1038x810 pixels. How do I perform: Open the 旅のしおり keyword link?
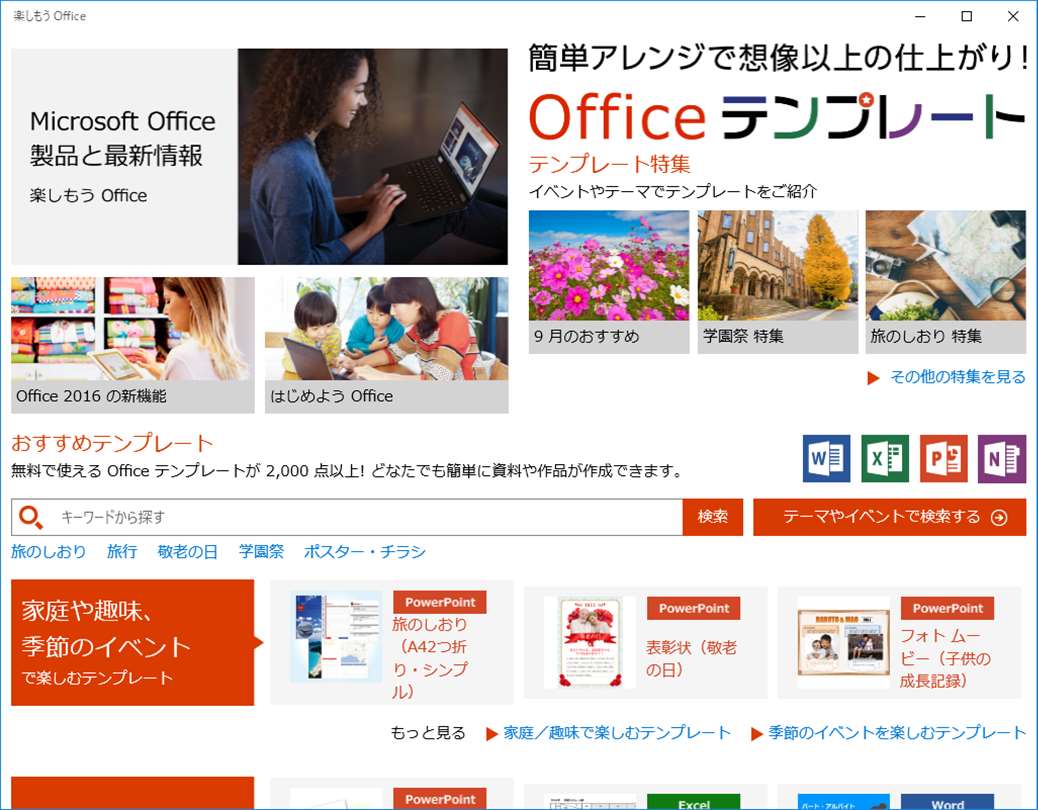[x=48, y=551]
